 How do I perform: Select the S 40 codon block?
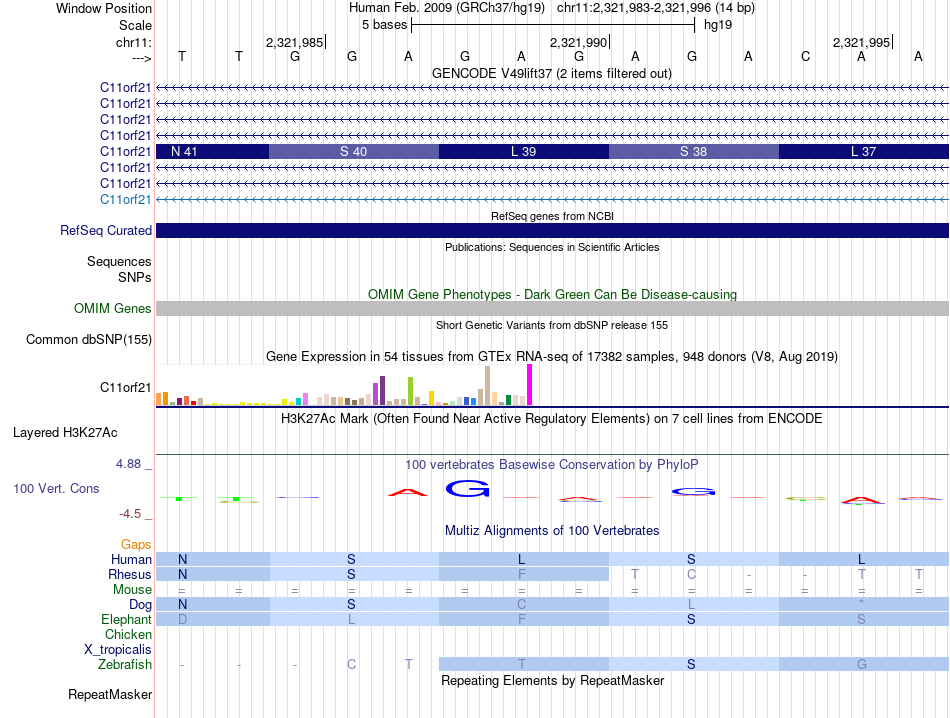(x=354, y=151)
